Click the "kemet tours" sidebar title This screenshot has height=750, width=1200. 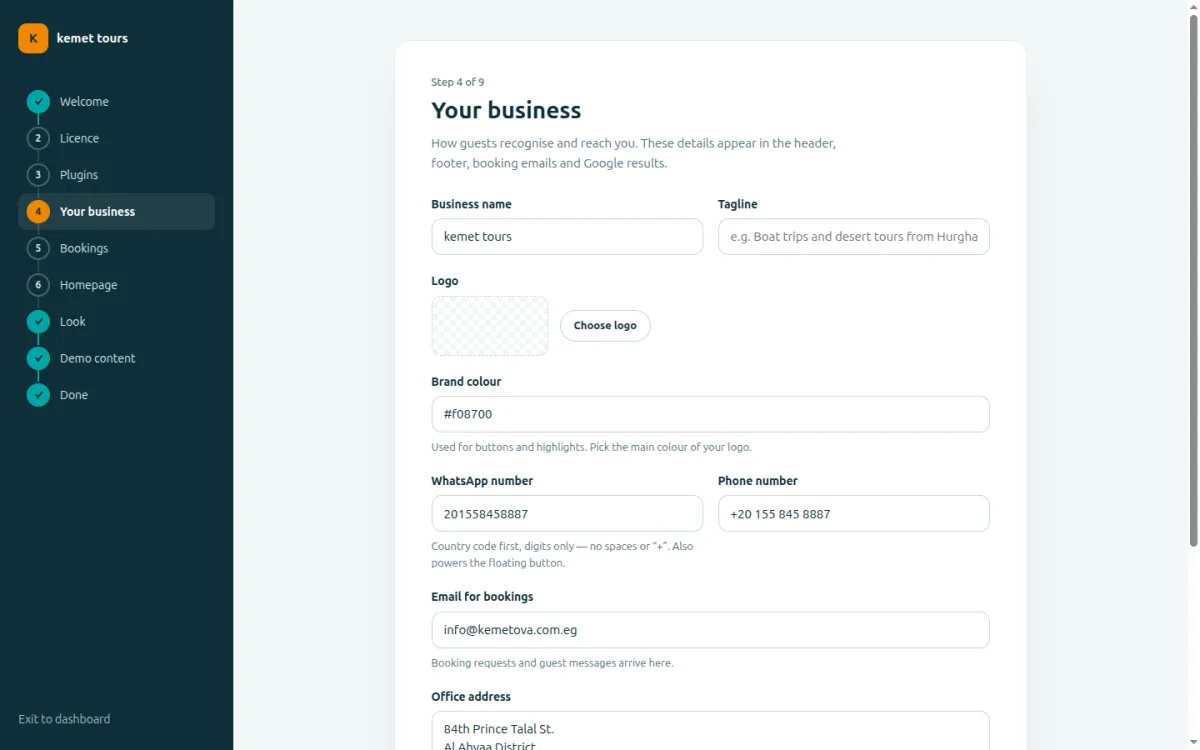[92, 38]
